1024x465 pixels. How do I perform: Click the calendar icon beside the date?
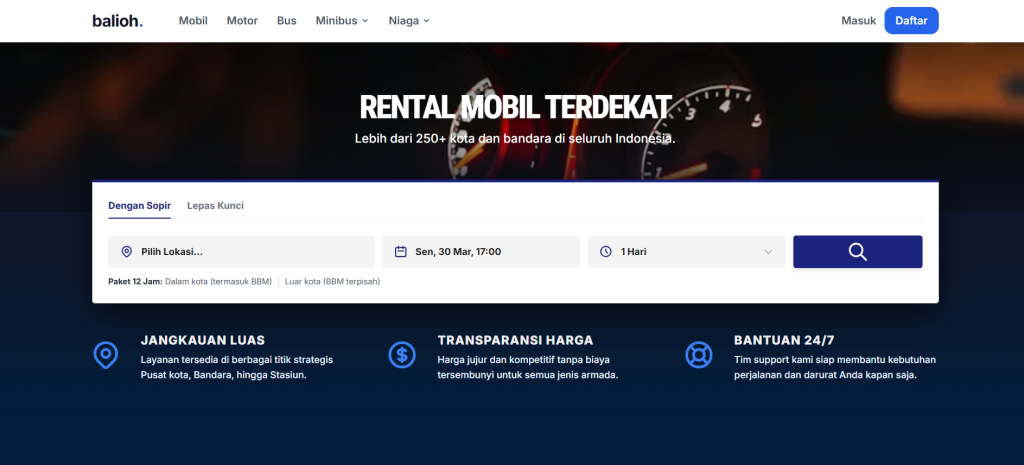point(401,252)
